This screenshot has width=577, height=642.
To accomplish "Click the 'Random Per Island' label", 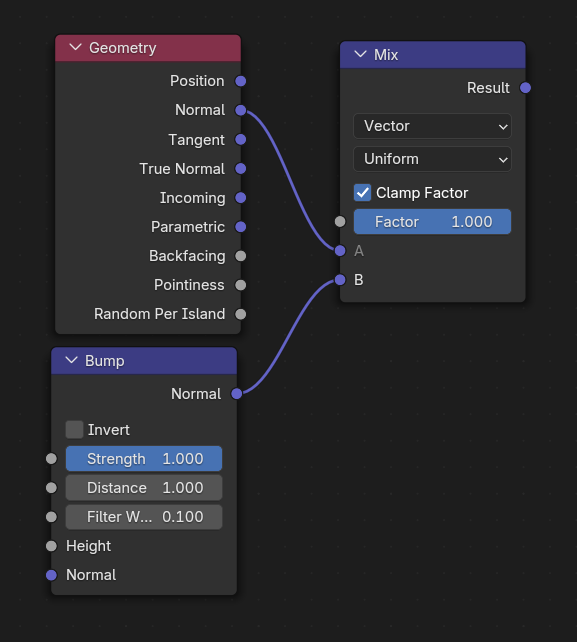I will pyautogui.click(x=159, y=314).
